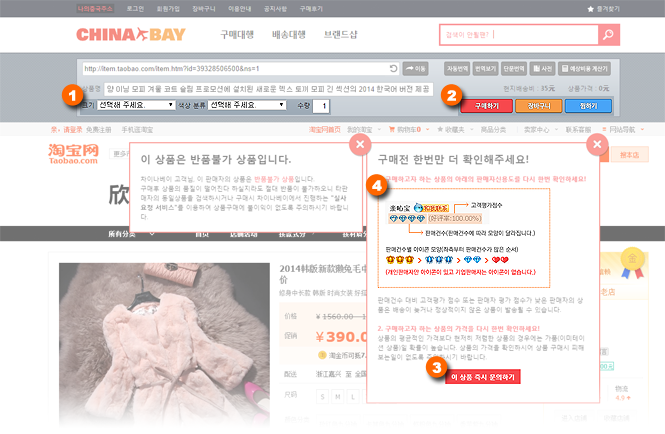Click the blue 찜하기 wishlist button
Viewport: 665px width, 434px height.
(588, 106)
